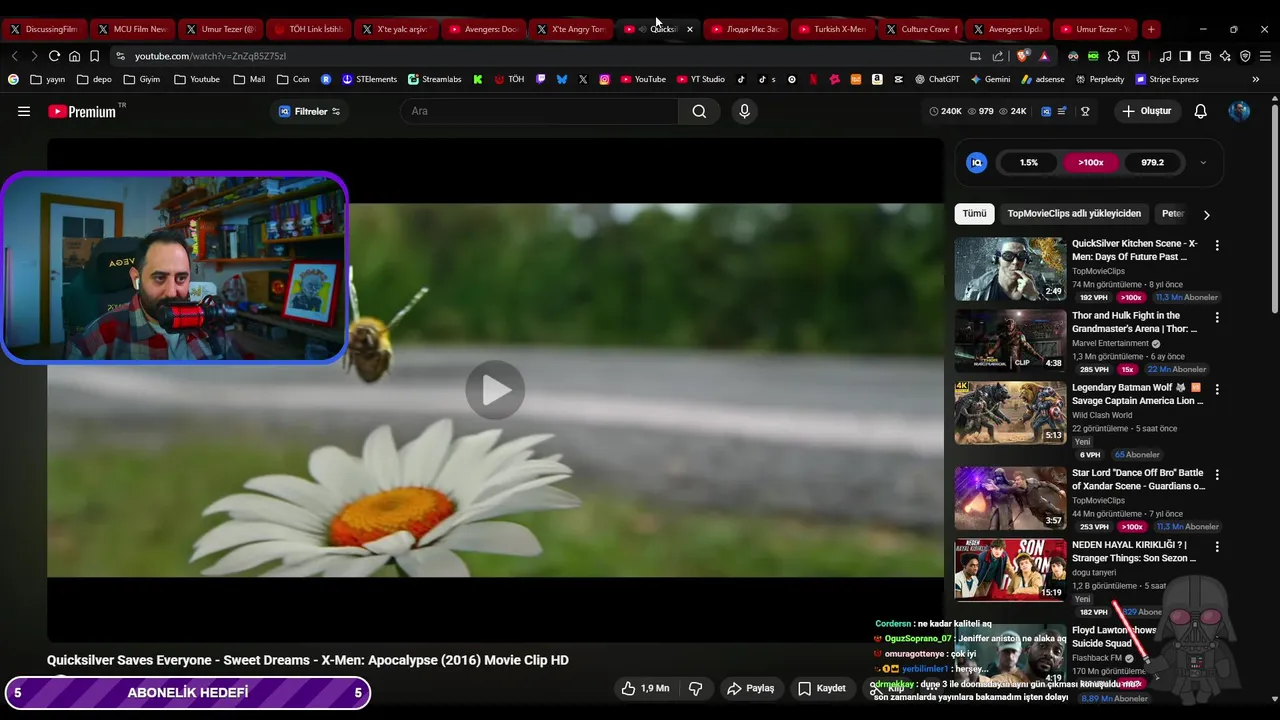Switch to MCU Film News tab

pyautogui.click(x=132, y=29)
